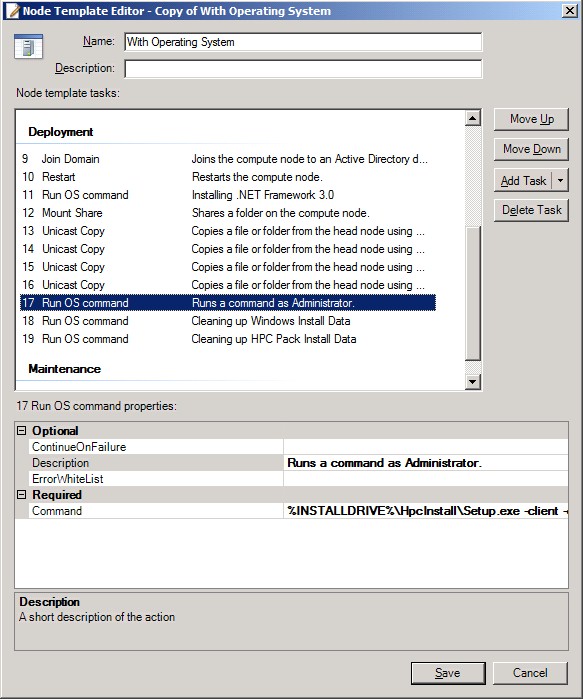Click the title bar pencil icon
The image size is (583, 699).
[13, 11]
